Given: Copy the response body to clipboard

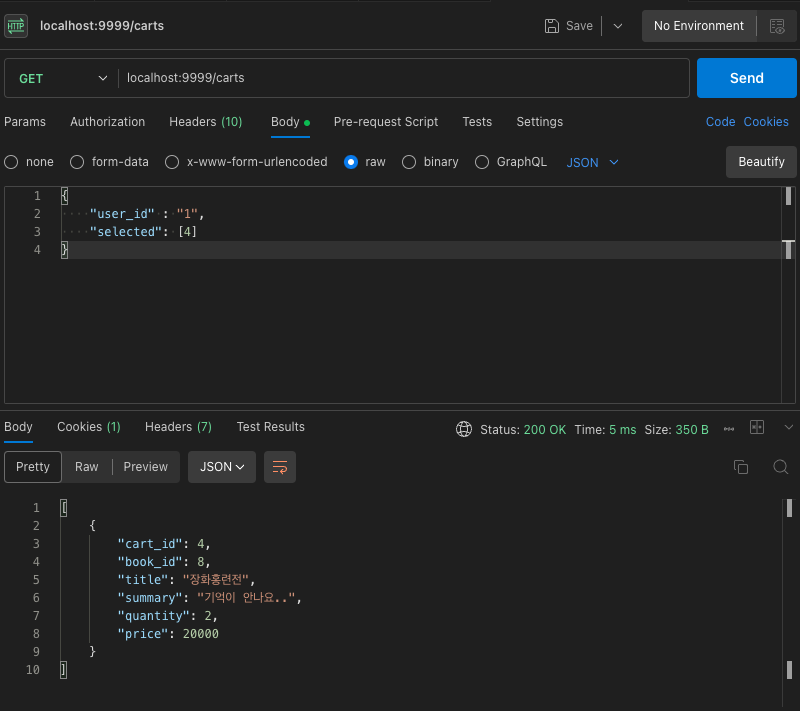Looking at the screenshot, I should click(741, 467).
